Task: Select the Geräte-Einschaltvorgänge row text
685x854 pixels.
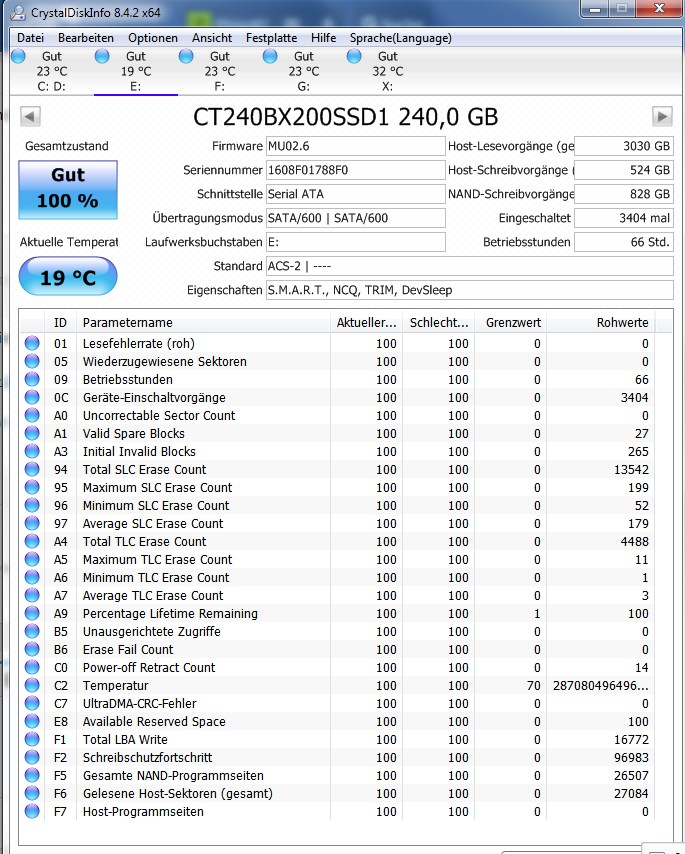Action: click(154, 398)
